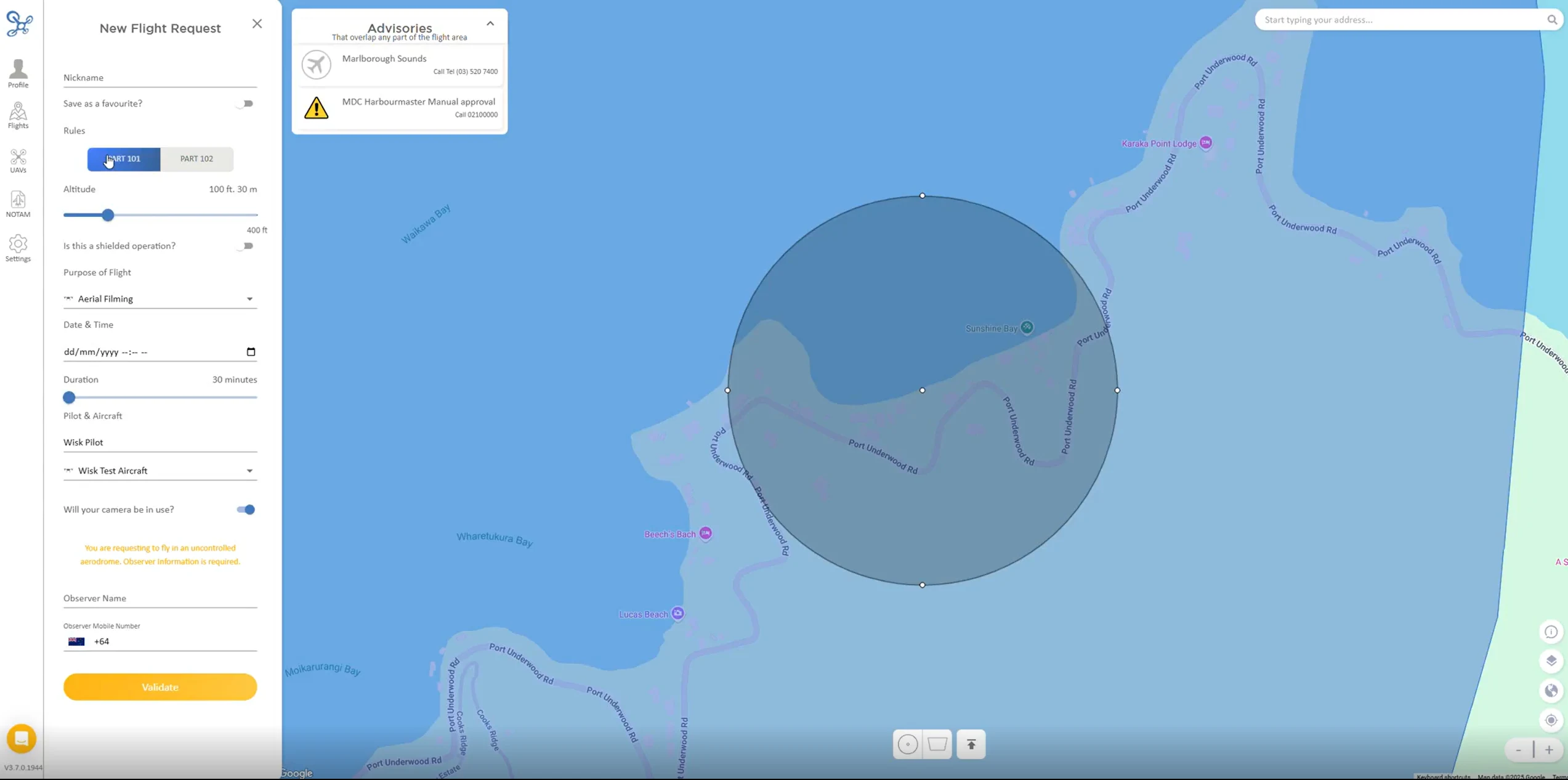Click the Altitude slider handle

click(108, 215)
